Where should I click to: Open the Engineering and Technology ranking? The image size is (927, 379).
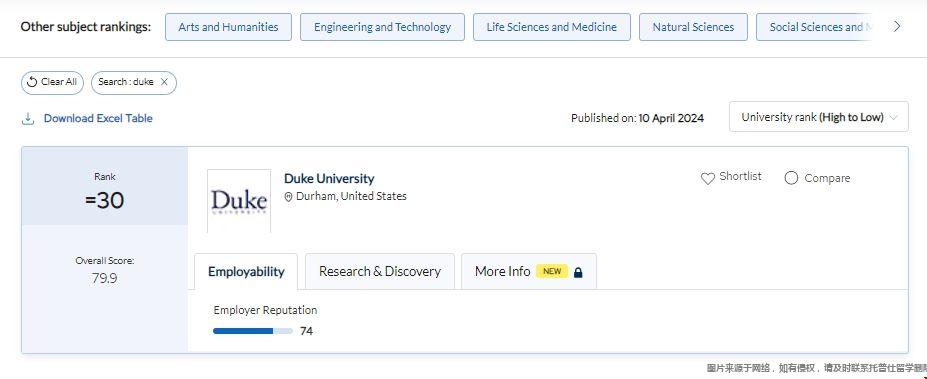[383, 27]
